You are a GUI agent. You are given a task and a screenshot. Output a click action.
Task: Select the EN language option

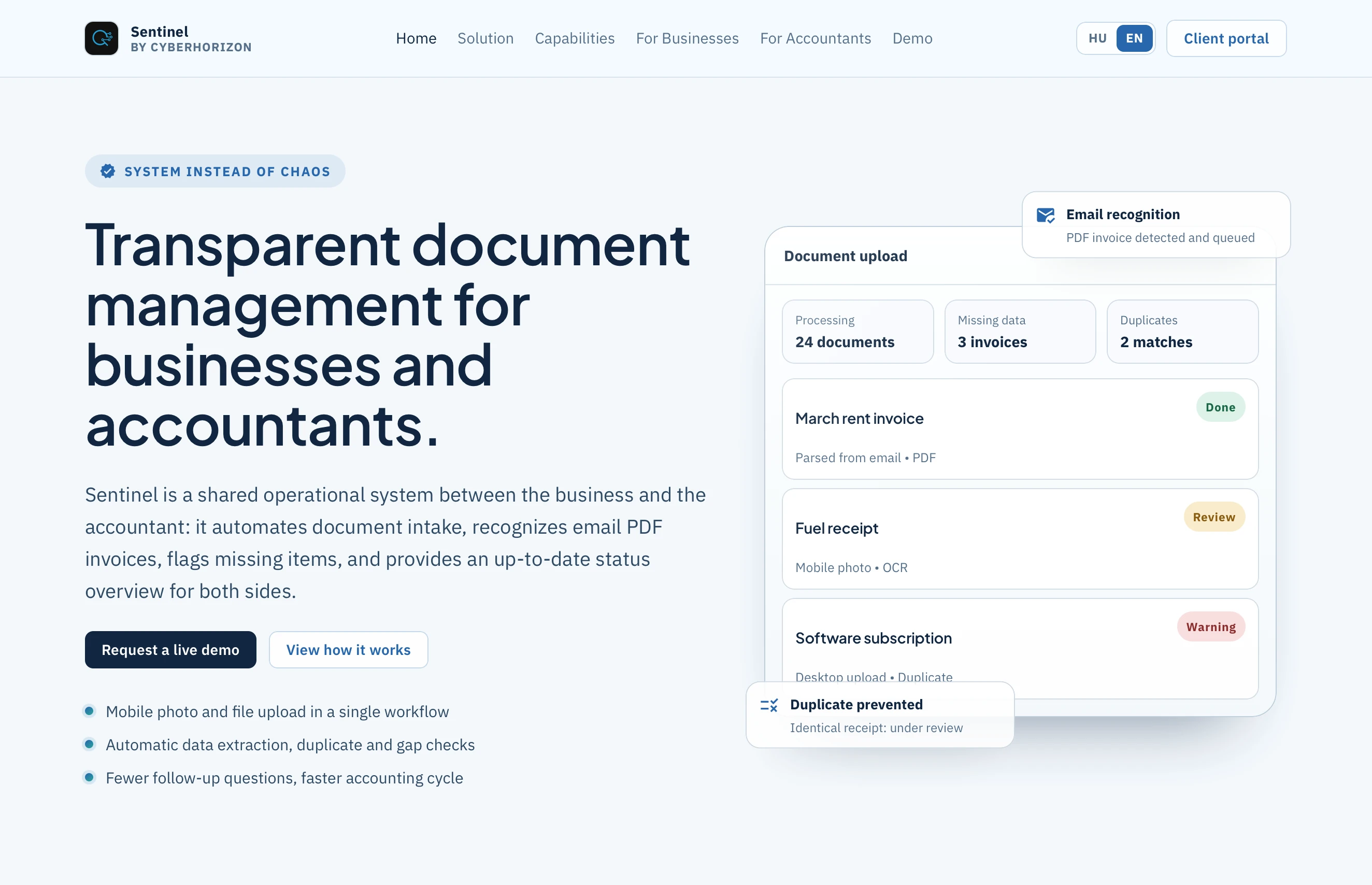1134,38
